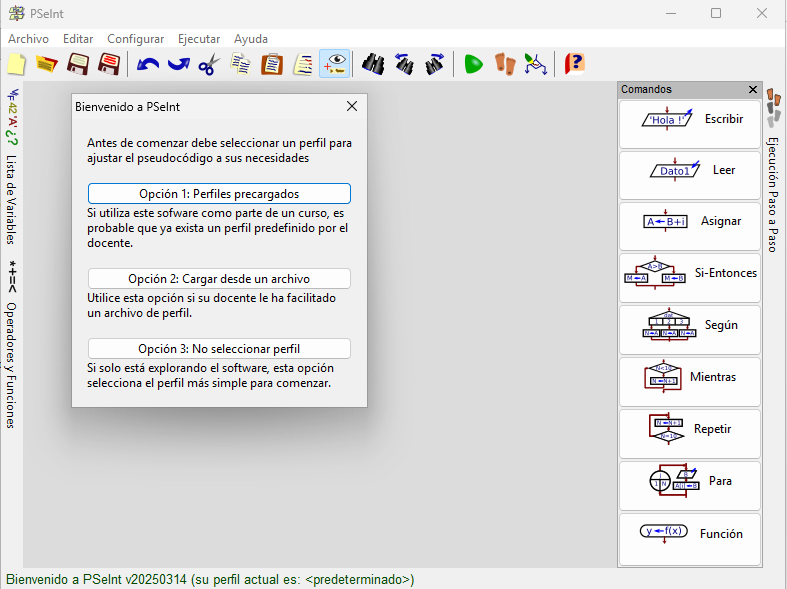Choose Opción 1: Perfiles precargados
This screenshot has height=589, width=787.
tap(219, 194)
